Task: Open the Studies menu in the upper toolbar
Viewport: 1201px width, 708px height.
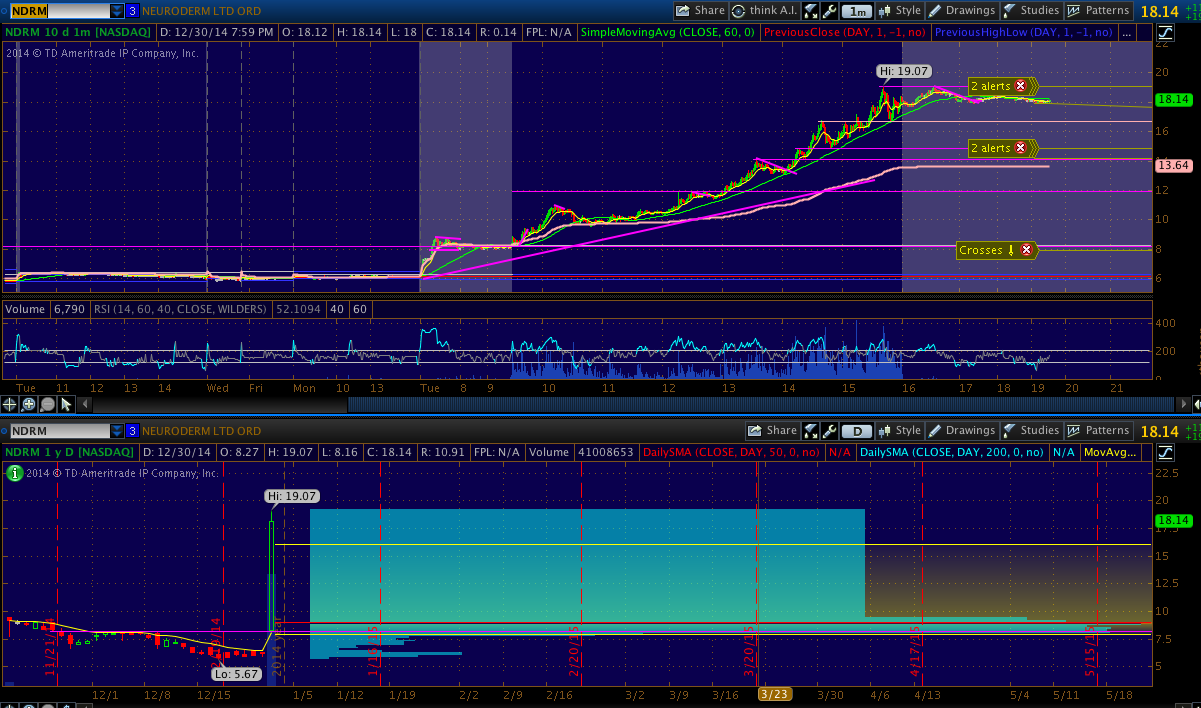Action: click(1030, 11)
